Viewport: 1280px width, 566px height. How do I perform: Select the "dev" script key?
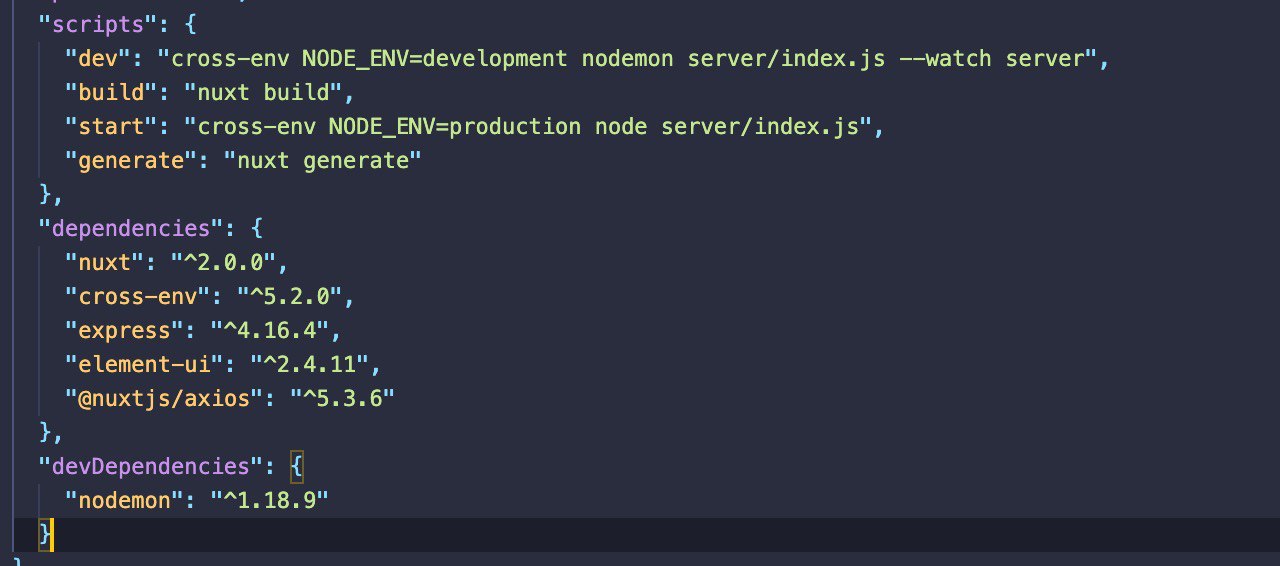98,59
